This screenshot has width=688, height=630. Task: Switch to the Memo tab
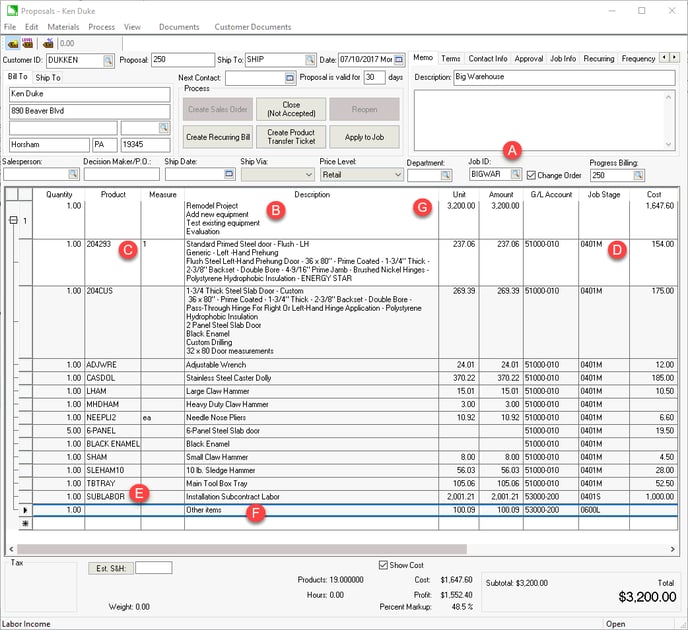click(423, 57)
